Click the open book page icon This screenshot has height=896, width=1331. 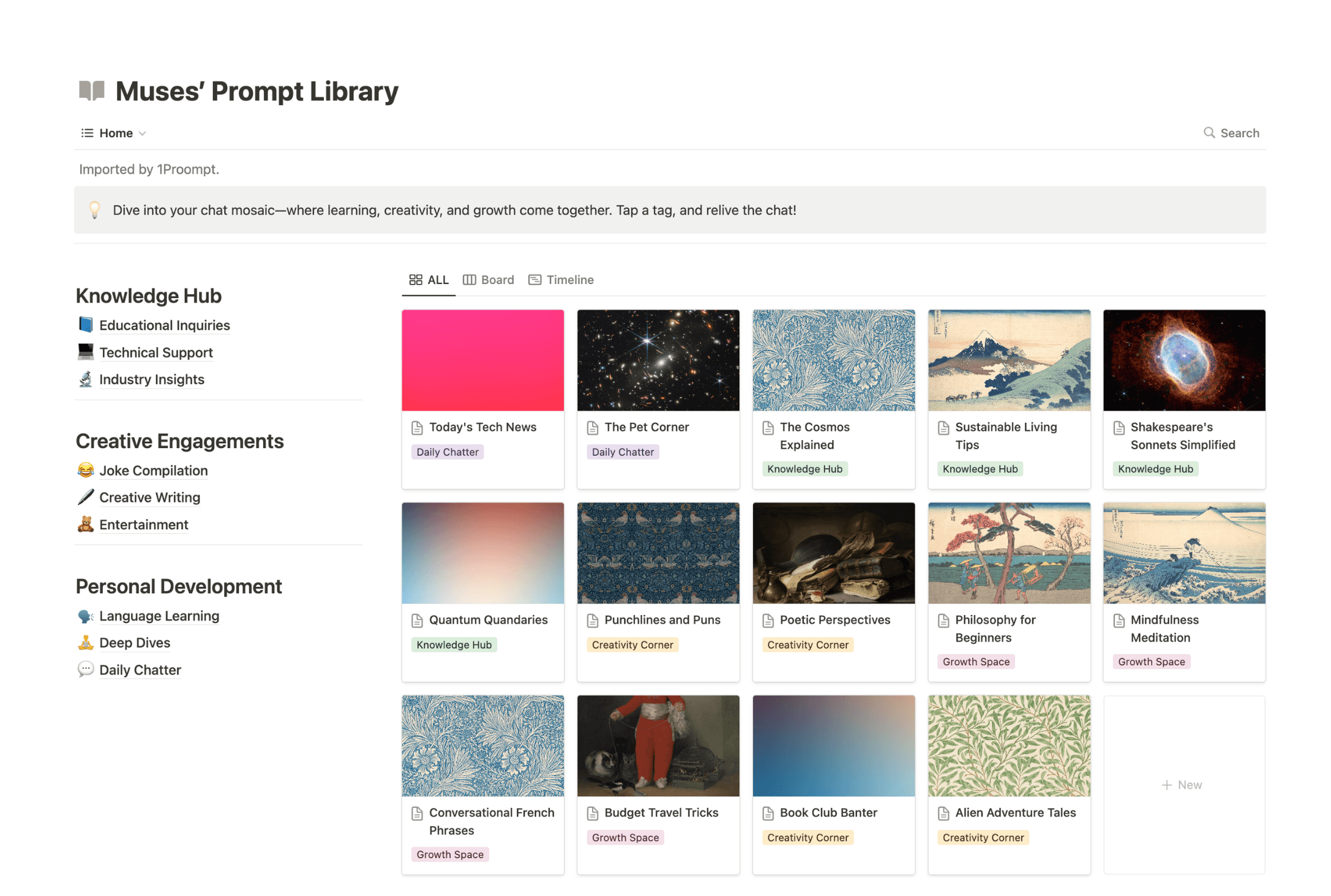[92, 91]
